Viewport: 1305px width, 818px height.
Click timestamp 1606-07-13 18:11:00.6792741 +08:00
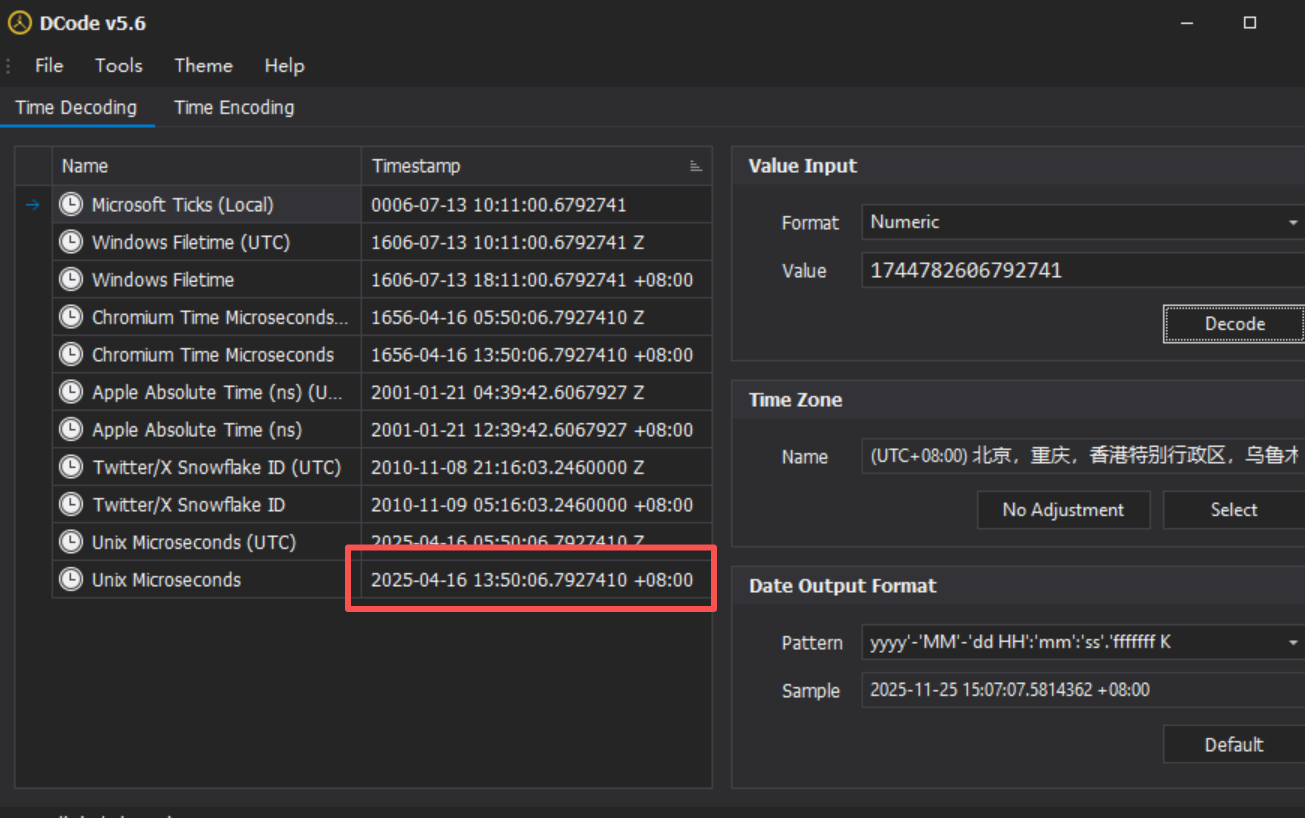click(x=532, y=281)
